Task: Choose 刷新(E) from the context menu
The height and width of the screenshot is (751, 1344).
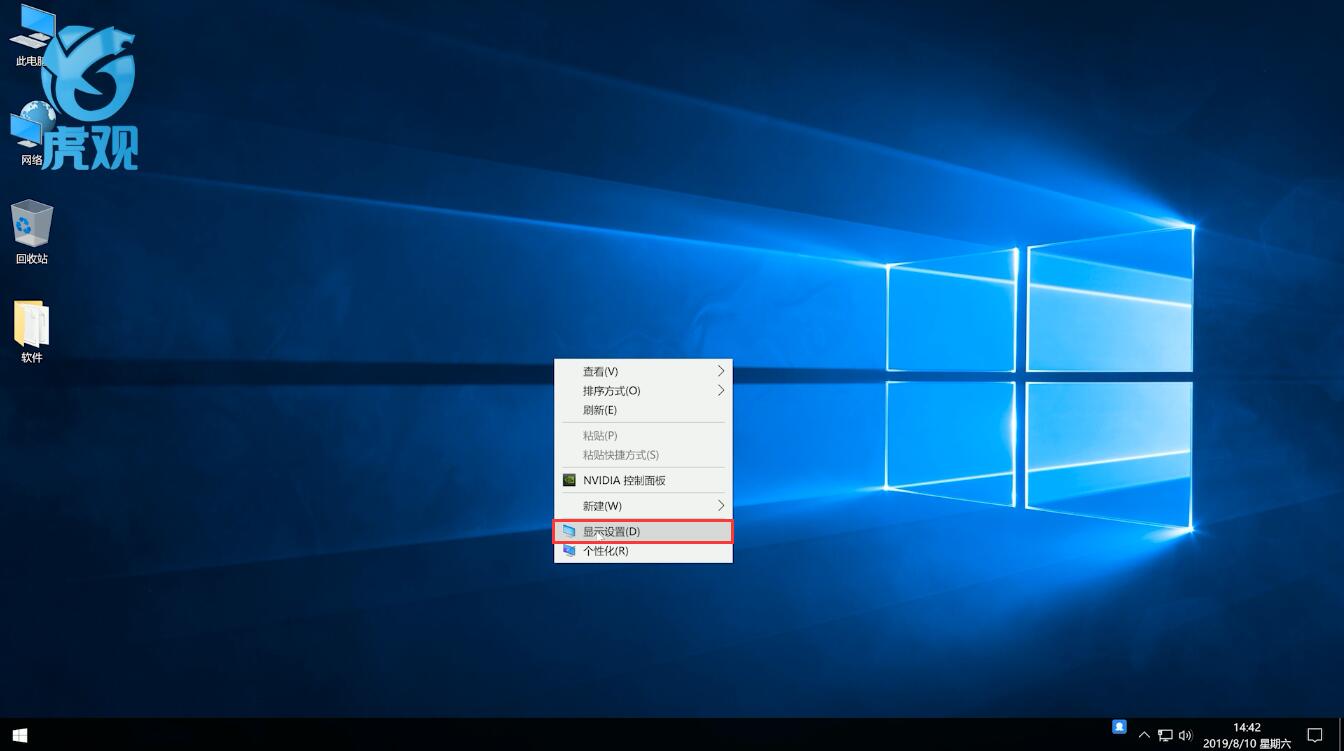Action: click(x=643, y=410)
